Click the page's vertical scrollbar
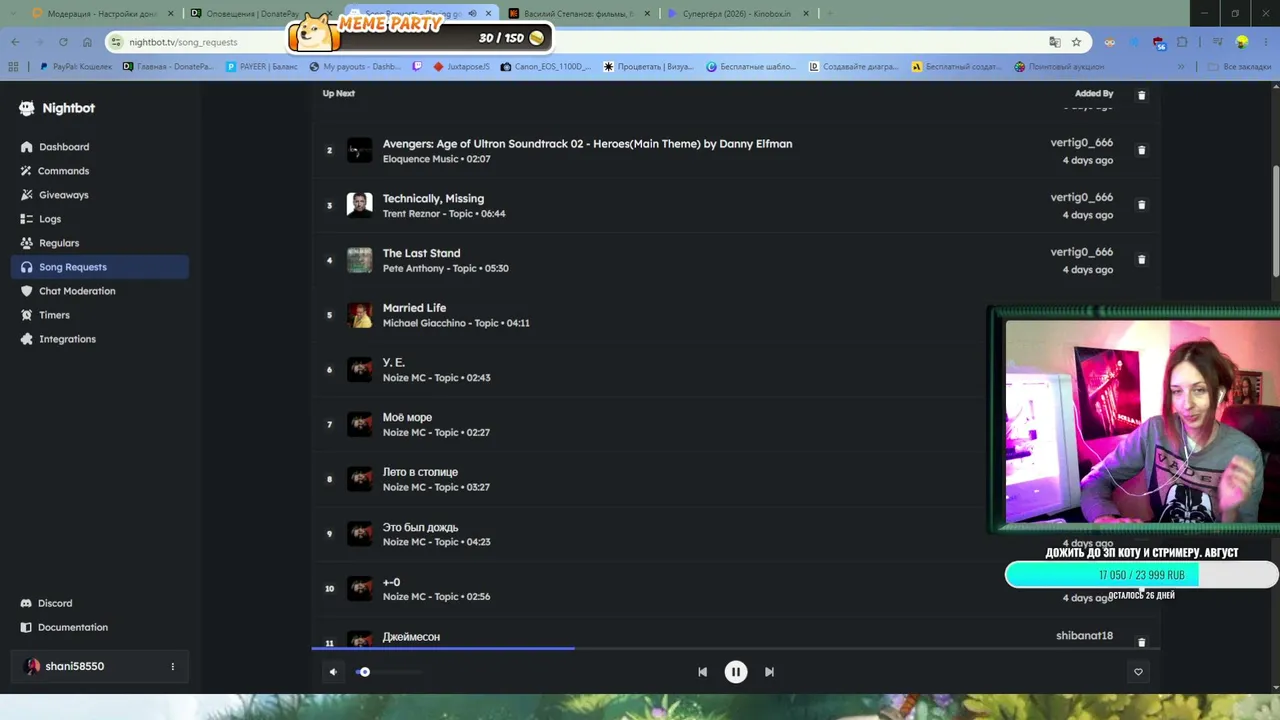 [x=1275, y=220]
